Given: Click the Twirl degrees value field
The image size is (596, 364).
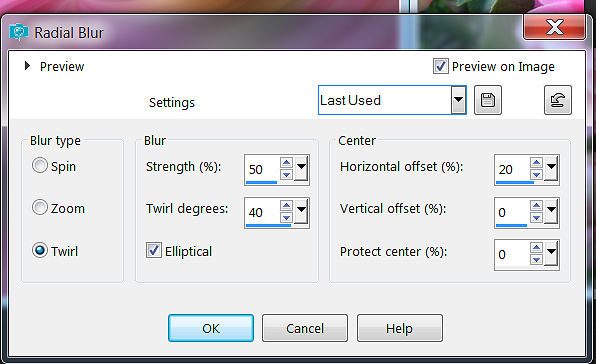Looking at the screenshot, I should [263, 212].
